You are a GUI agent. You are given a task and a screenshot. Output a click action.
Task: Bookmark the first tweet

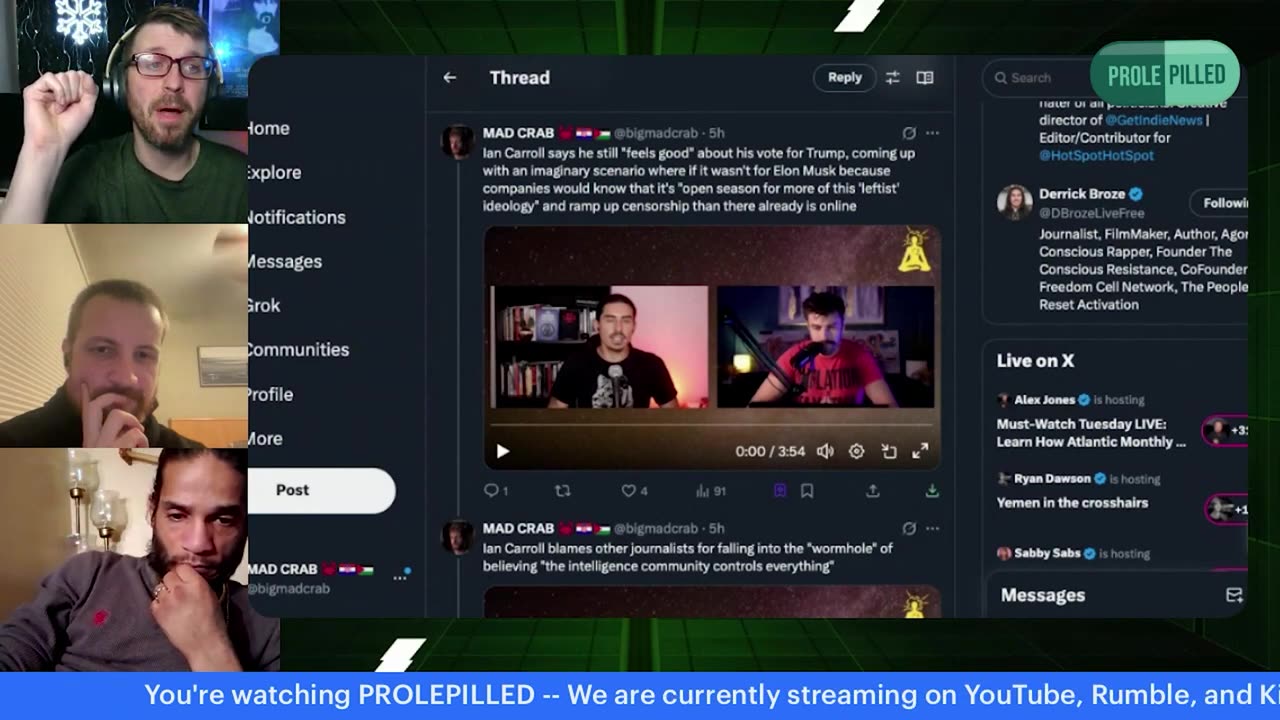click(807, 491)
